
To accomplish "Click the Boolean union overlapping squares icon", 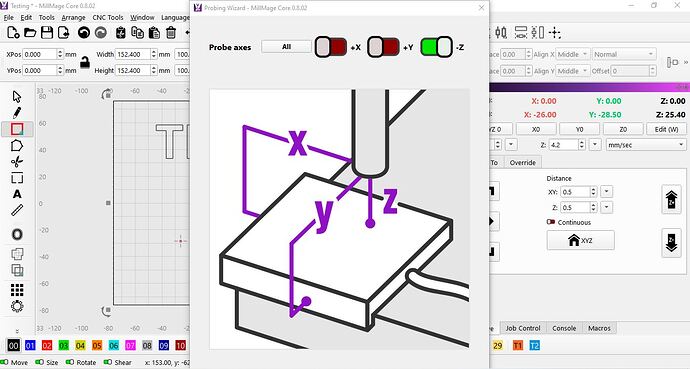I will (x=17, y=254).
